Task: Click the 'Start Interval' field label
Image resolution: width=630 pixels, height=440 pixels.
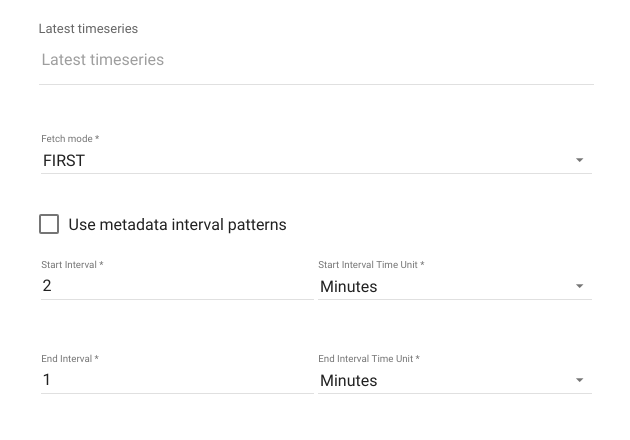Action: point(69,265)
